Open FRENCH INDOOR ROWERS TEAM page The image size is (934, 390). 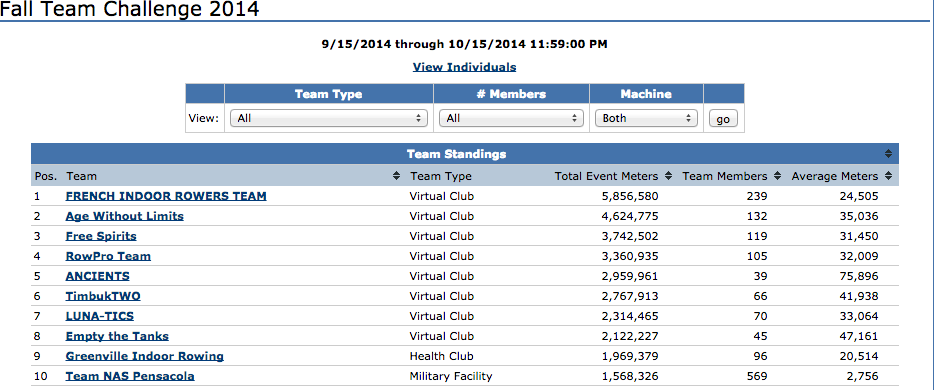(x=166, y=196)
